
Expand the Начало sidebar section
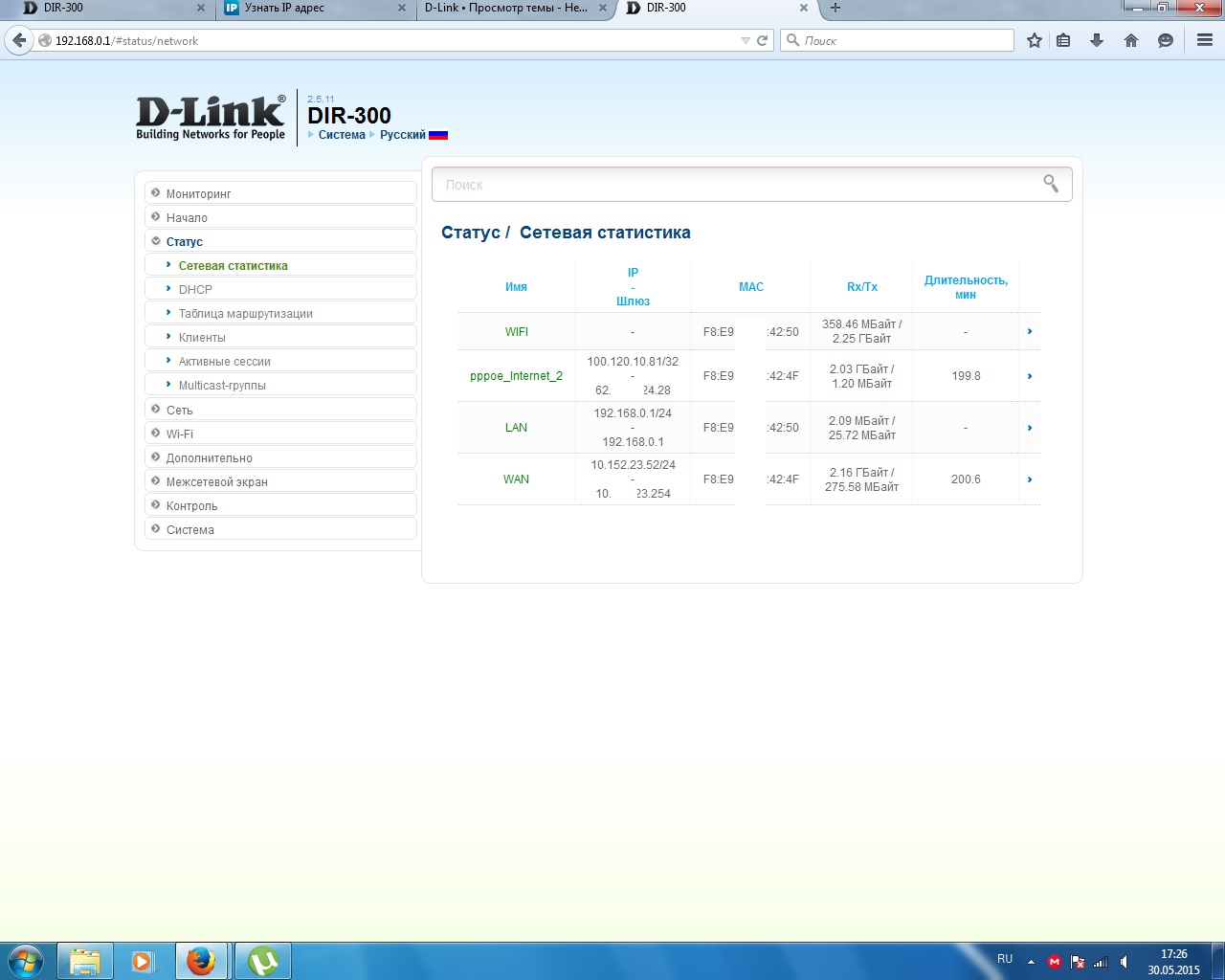click(x=281, y=217)
